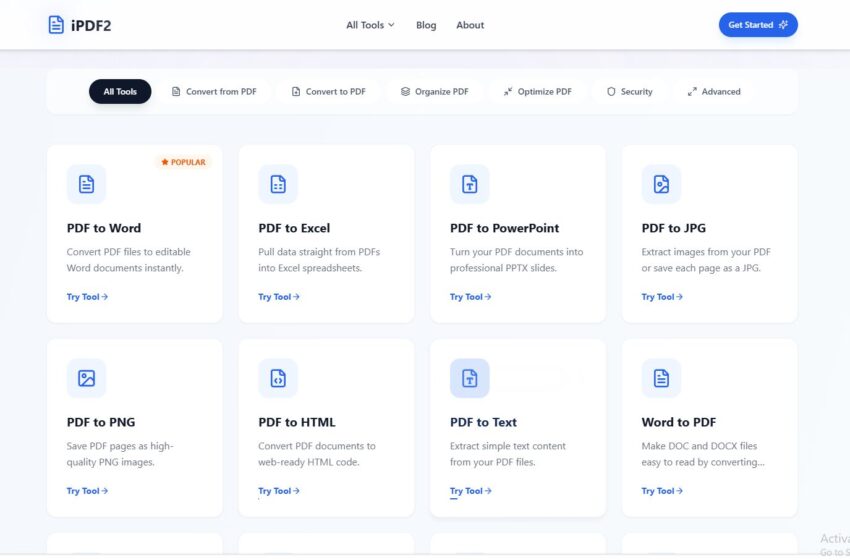
Task: Click the PDF to Excel title
Action: (x=294, y=228)
